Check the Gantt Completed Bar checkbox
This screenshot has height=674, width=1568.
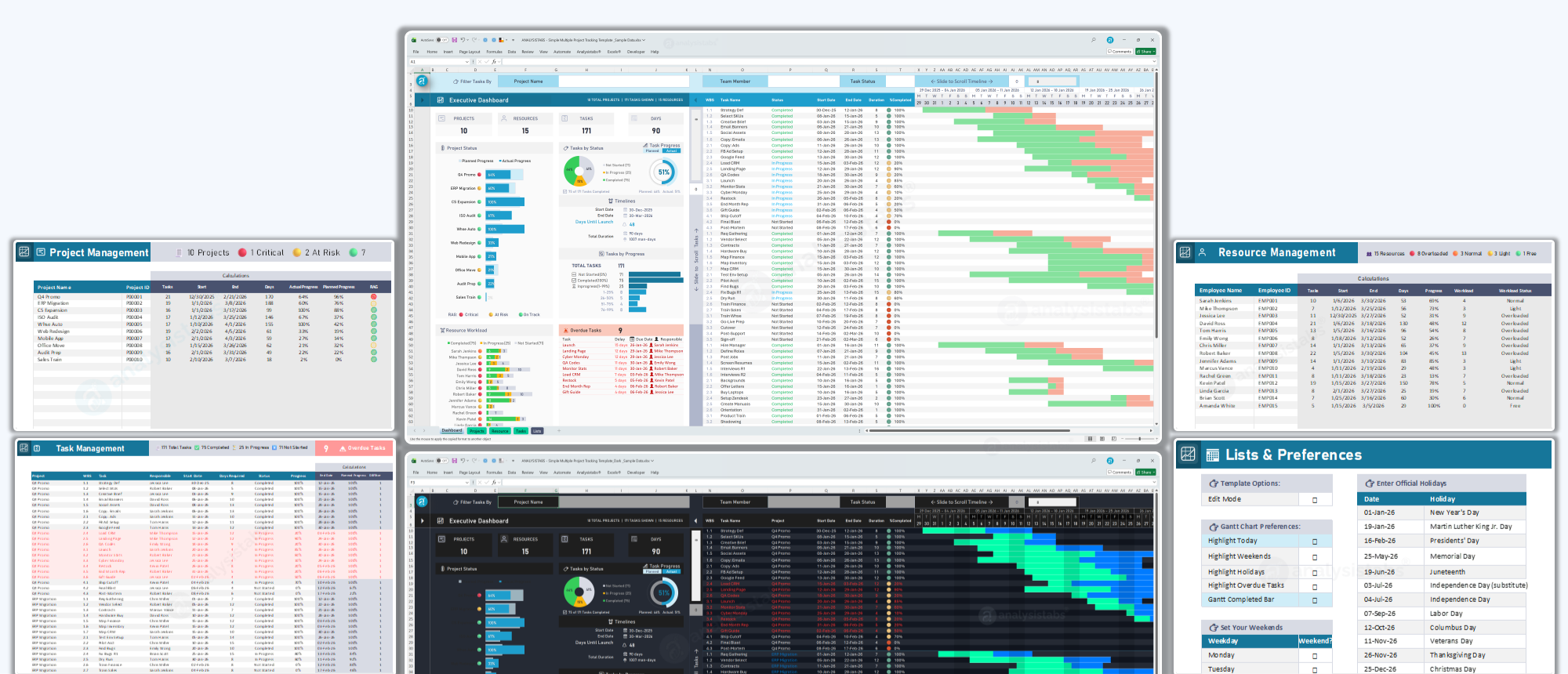point(1315,600)
